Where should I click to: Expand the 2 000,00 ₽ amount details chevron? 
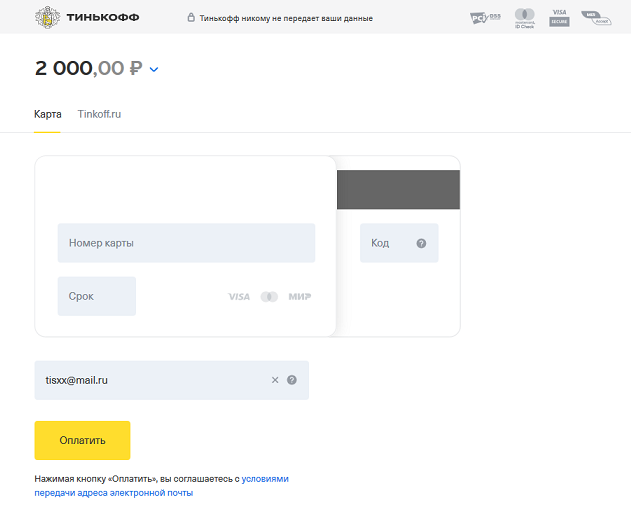click(x=154, y=69)
